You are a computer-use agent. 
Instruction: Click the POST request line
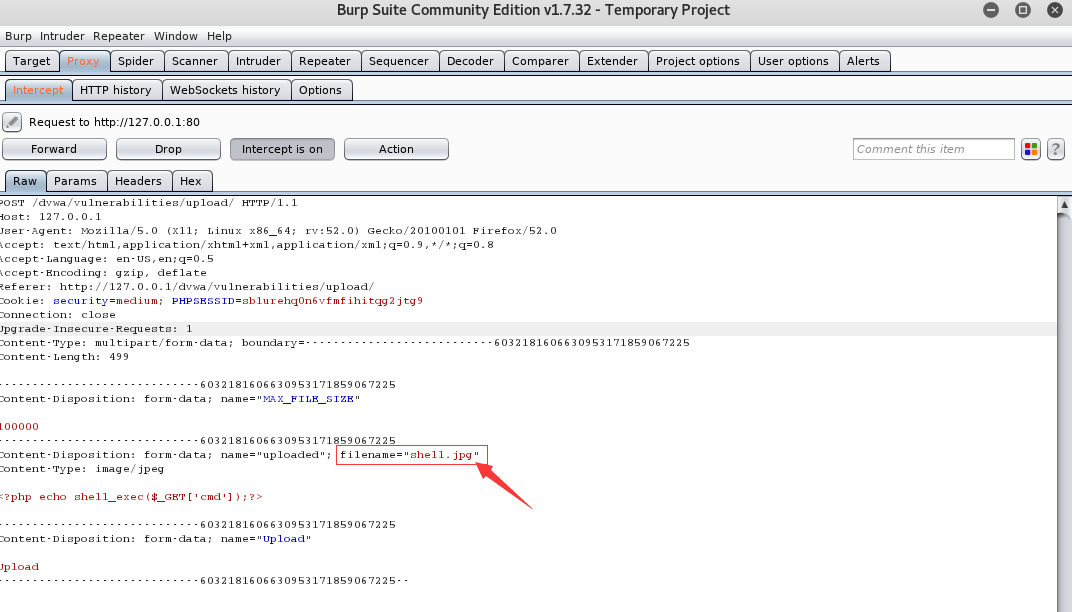[x=148, y=203]
